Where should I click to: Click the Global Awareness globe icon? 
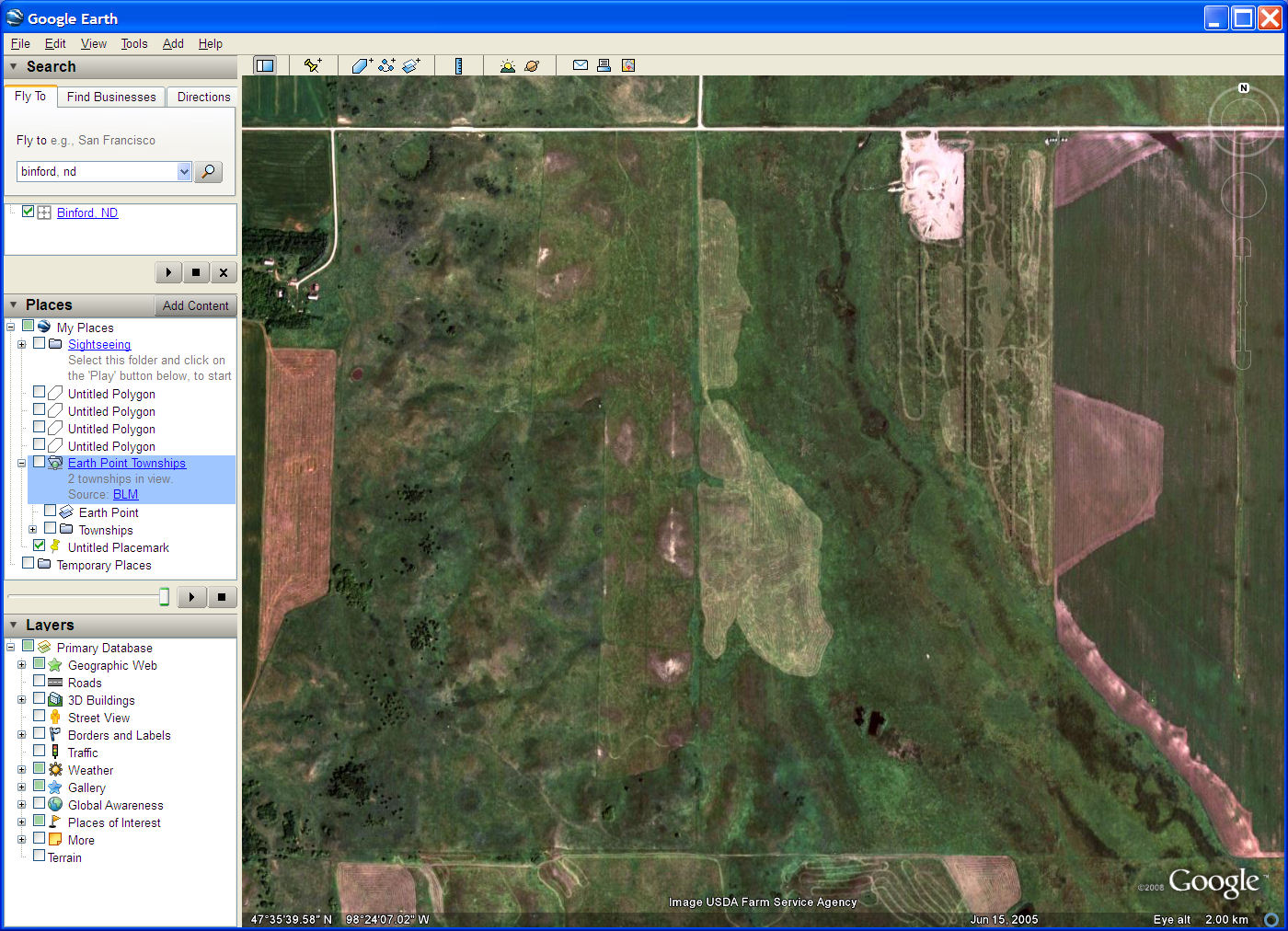55,805
